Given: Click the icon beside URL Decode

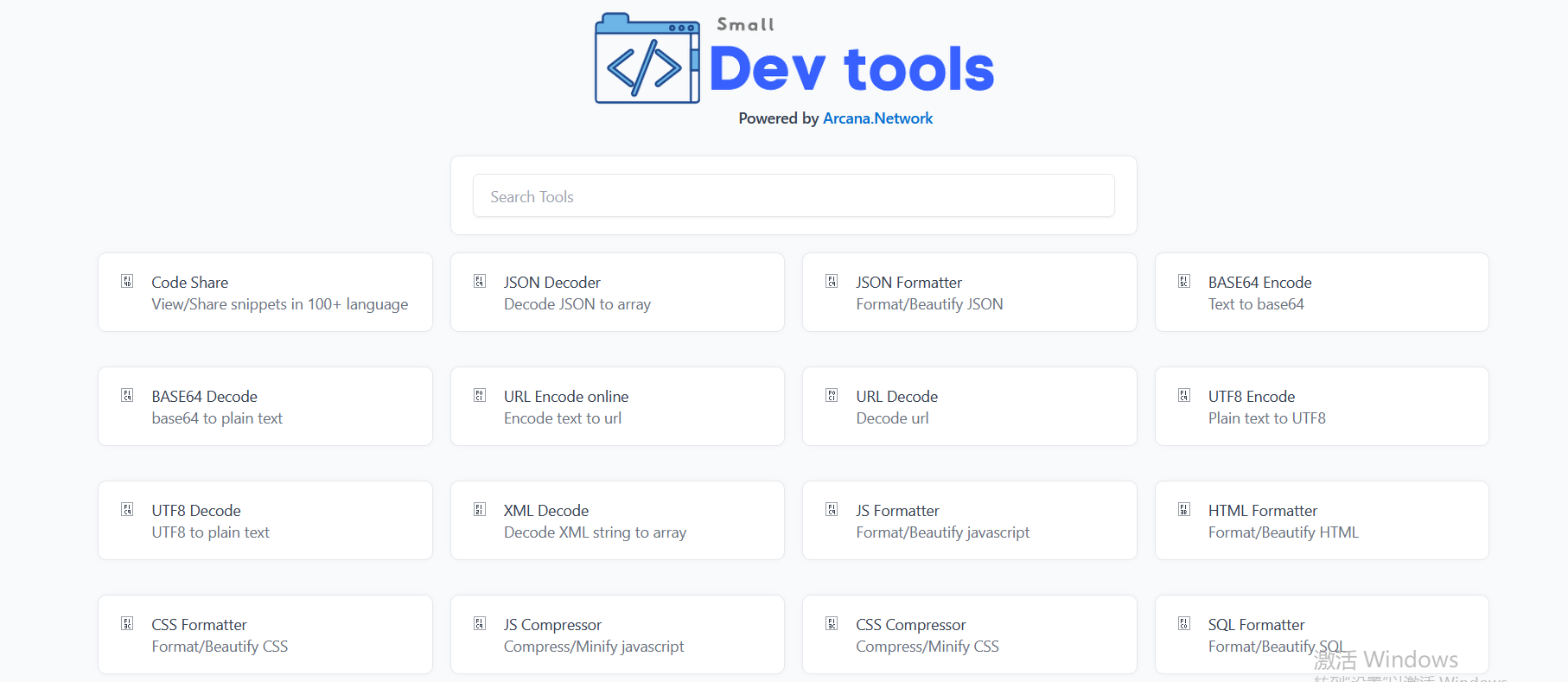Looking at the screenshot, I should [832, 395].
